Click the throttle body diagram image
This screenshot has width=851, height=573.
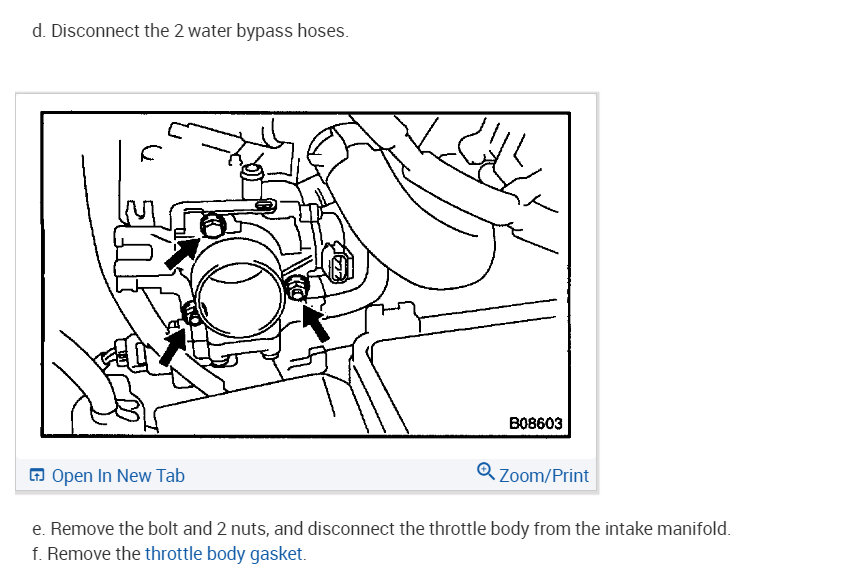tap(306, 274)
